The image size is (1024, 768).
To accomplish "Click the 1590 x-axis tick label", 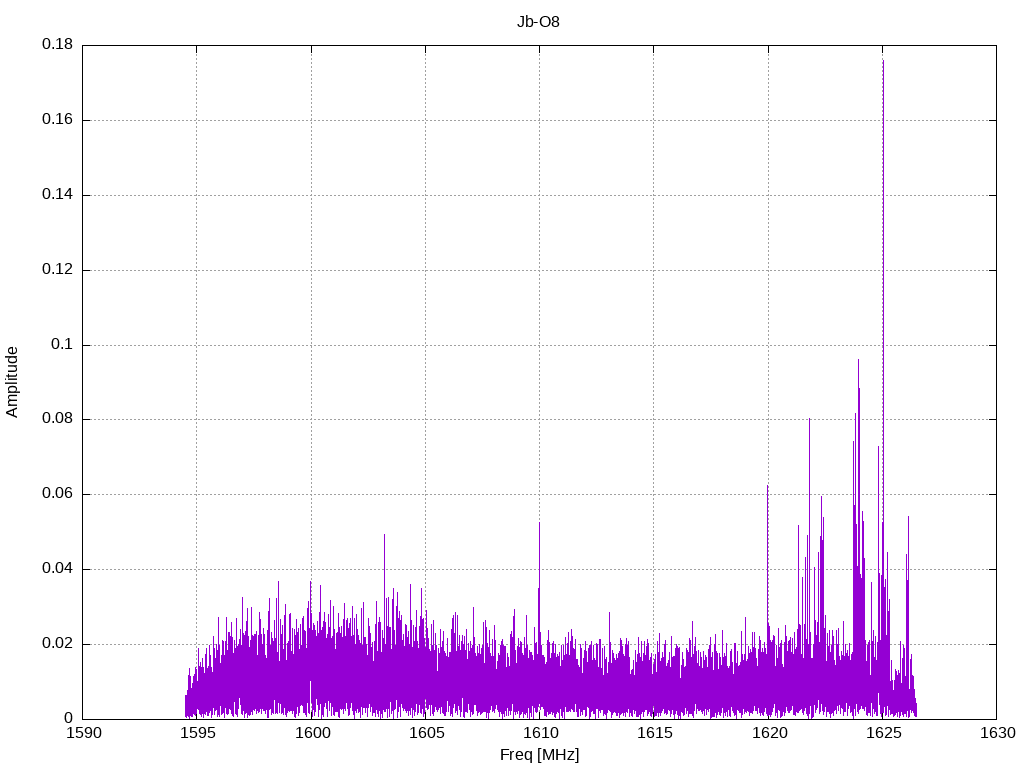I will 85,733.
